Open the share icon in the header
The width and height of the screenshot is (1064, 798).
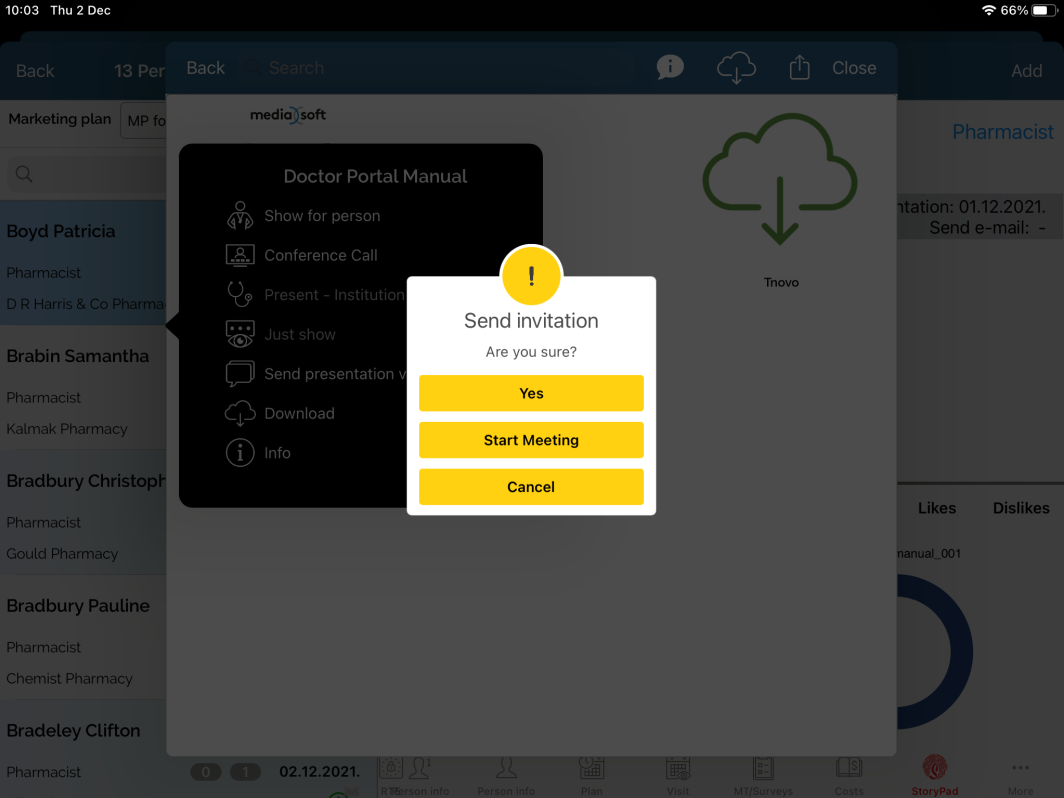(799, 68)
